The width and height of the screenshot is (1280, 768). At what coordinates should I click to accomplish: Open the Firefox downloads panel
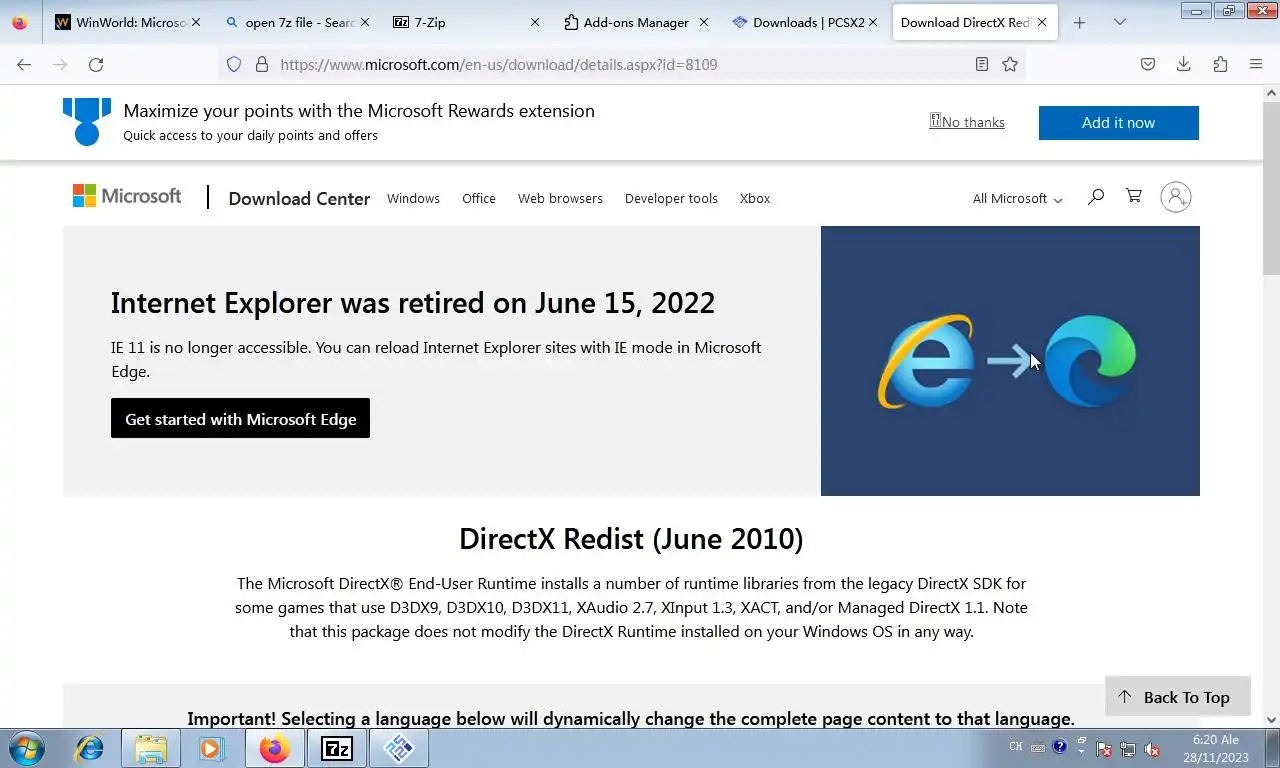(x=1184, y=64)
